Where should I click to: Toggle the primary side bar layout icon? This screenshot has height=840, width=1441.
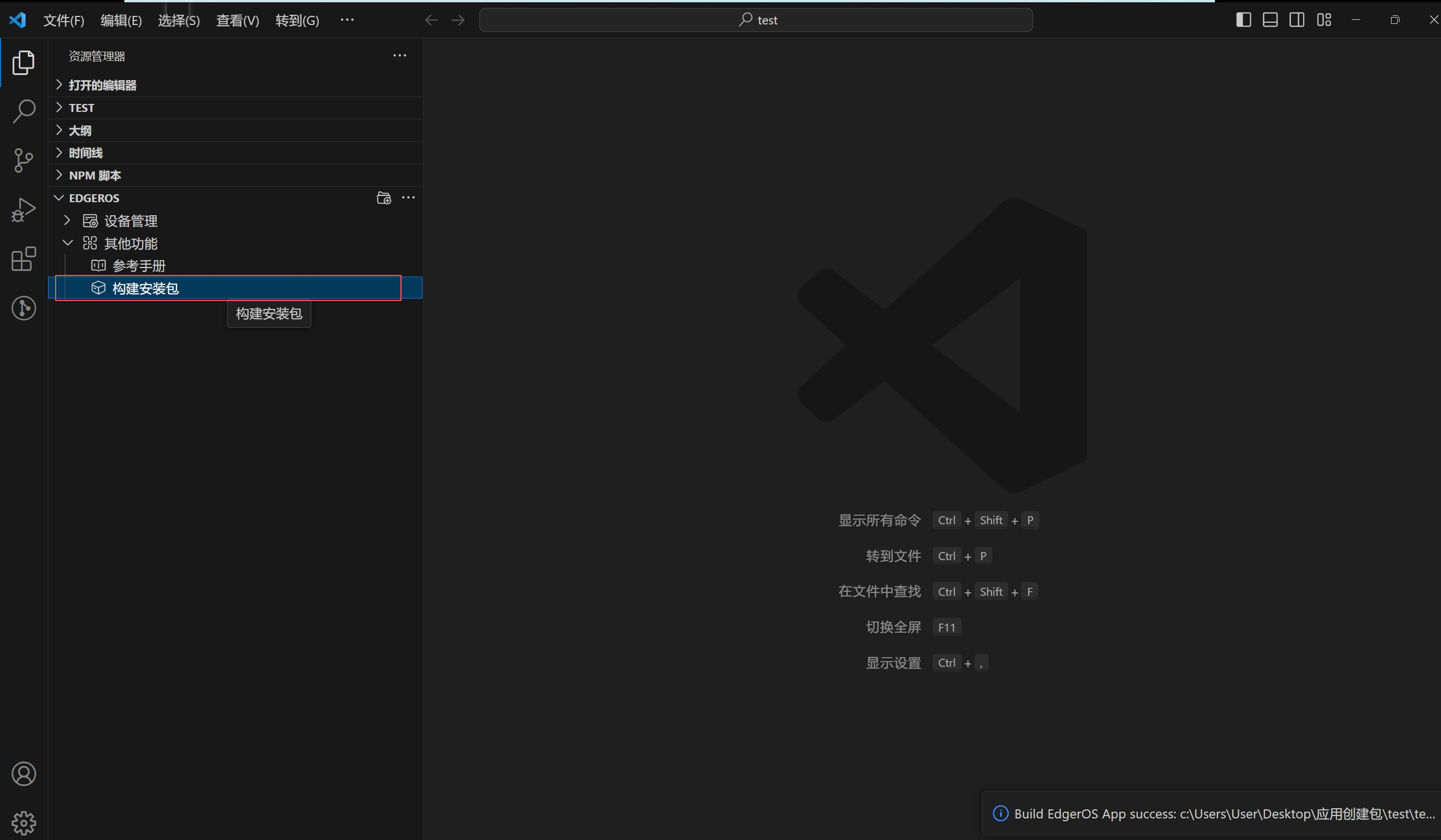(1243, 20)
